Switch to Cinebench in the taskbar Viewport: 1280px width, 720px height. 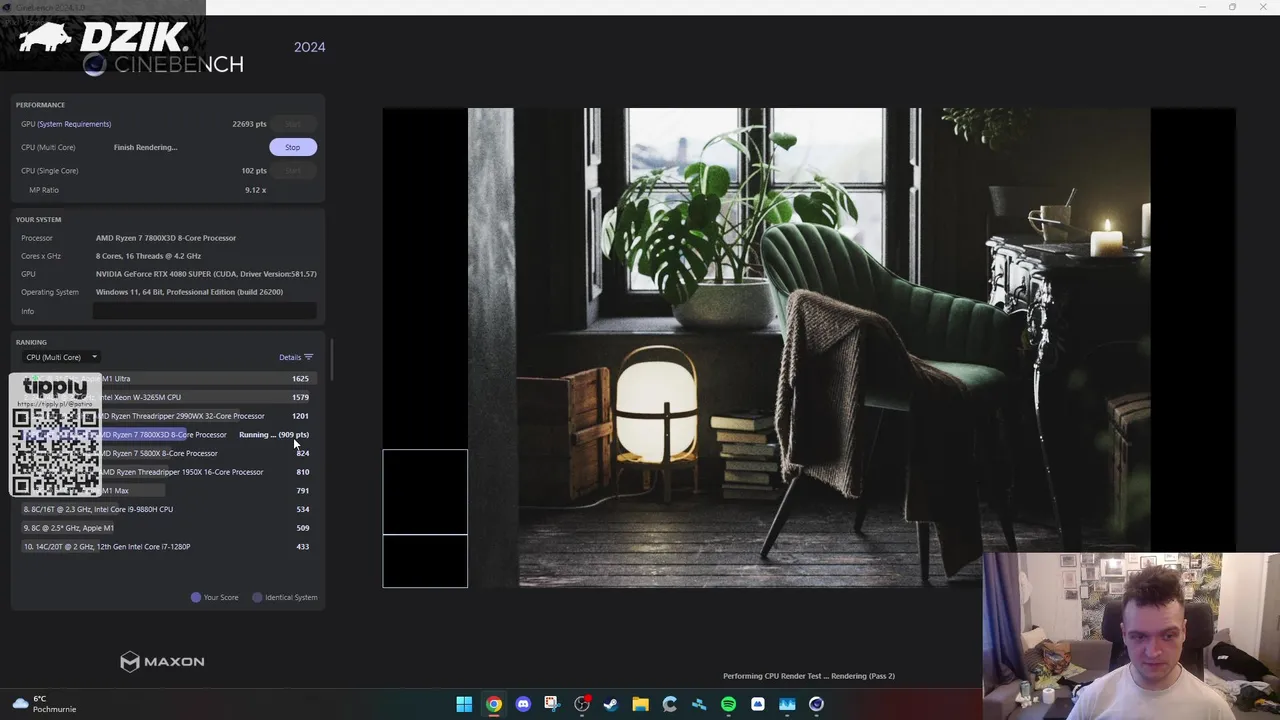[x=817, y=704]
